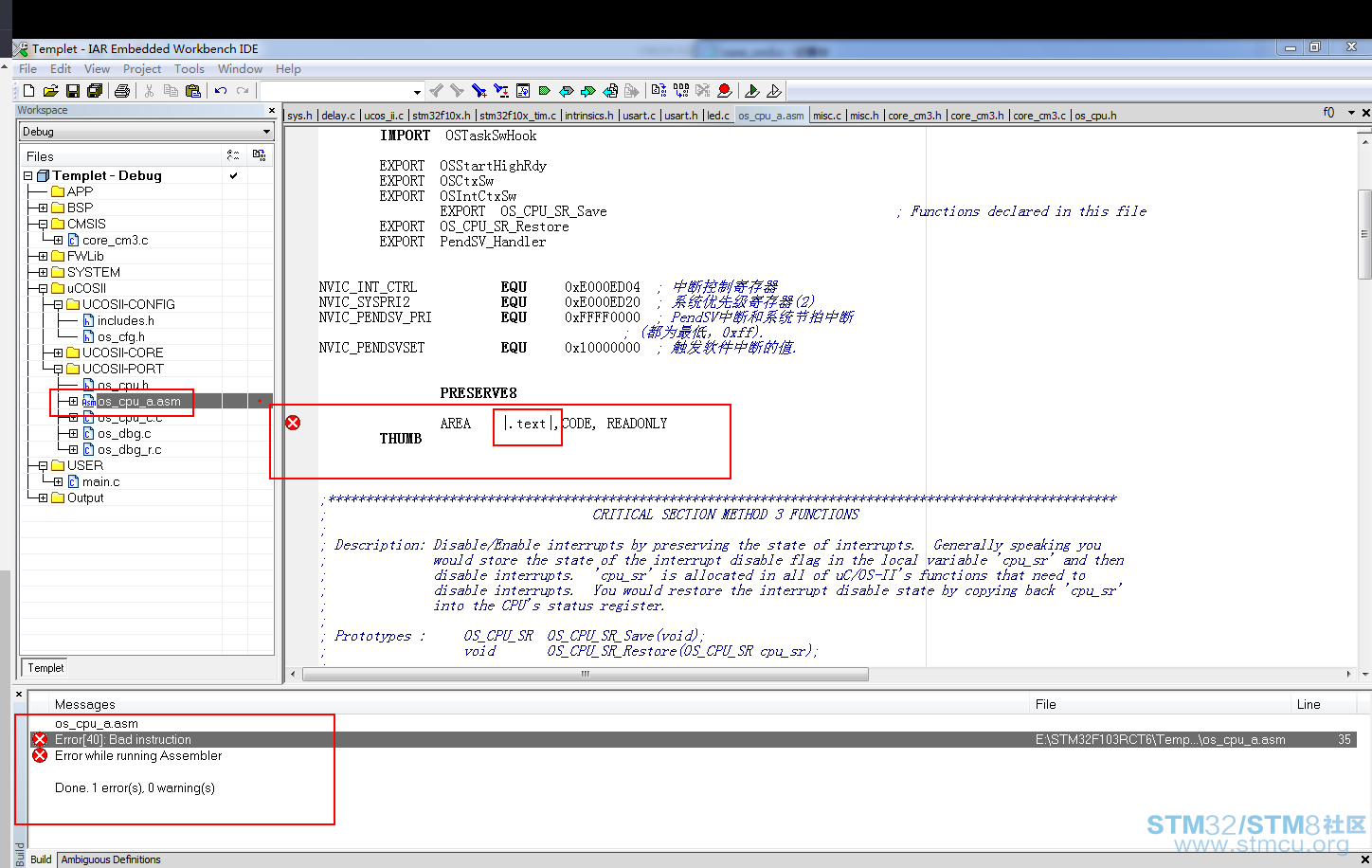Save the current file using the Save icon
Screen dimensions: 1372x868
tap(72, 91)
